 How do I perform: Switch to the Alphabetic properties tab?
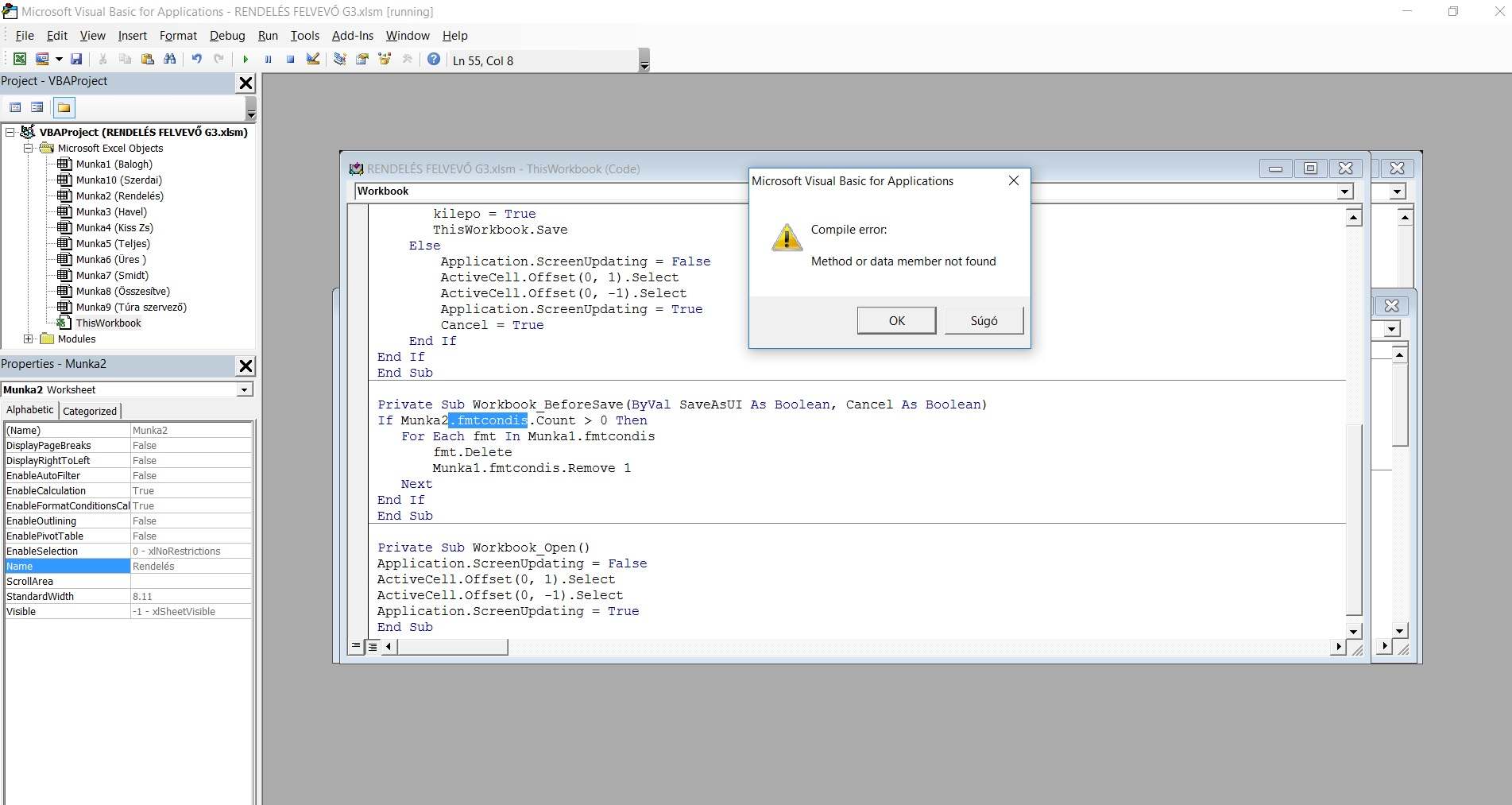click(30, 410)
